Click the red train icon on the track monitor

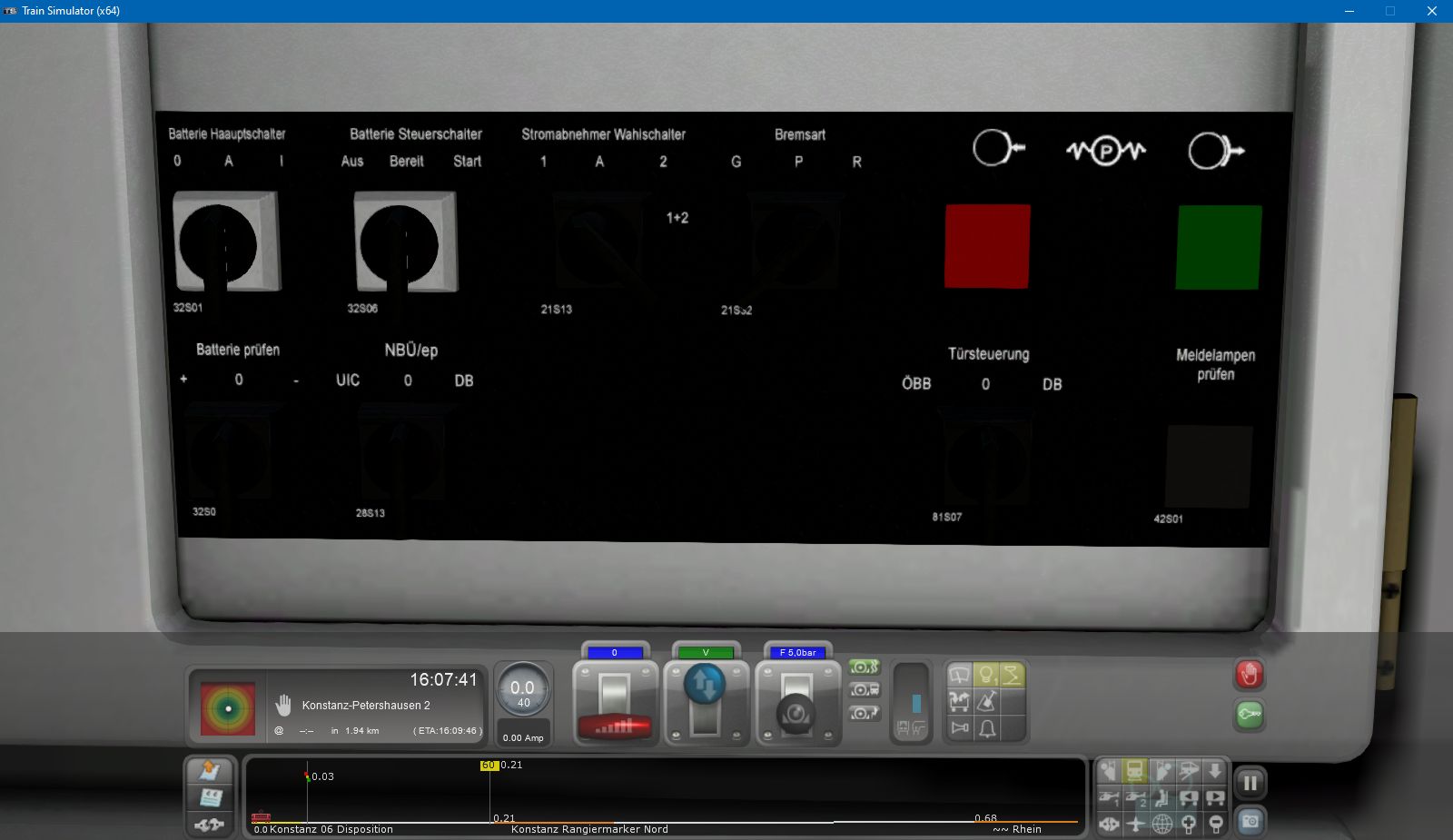point(261,816)
